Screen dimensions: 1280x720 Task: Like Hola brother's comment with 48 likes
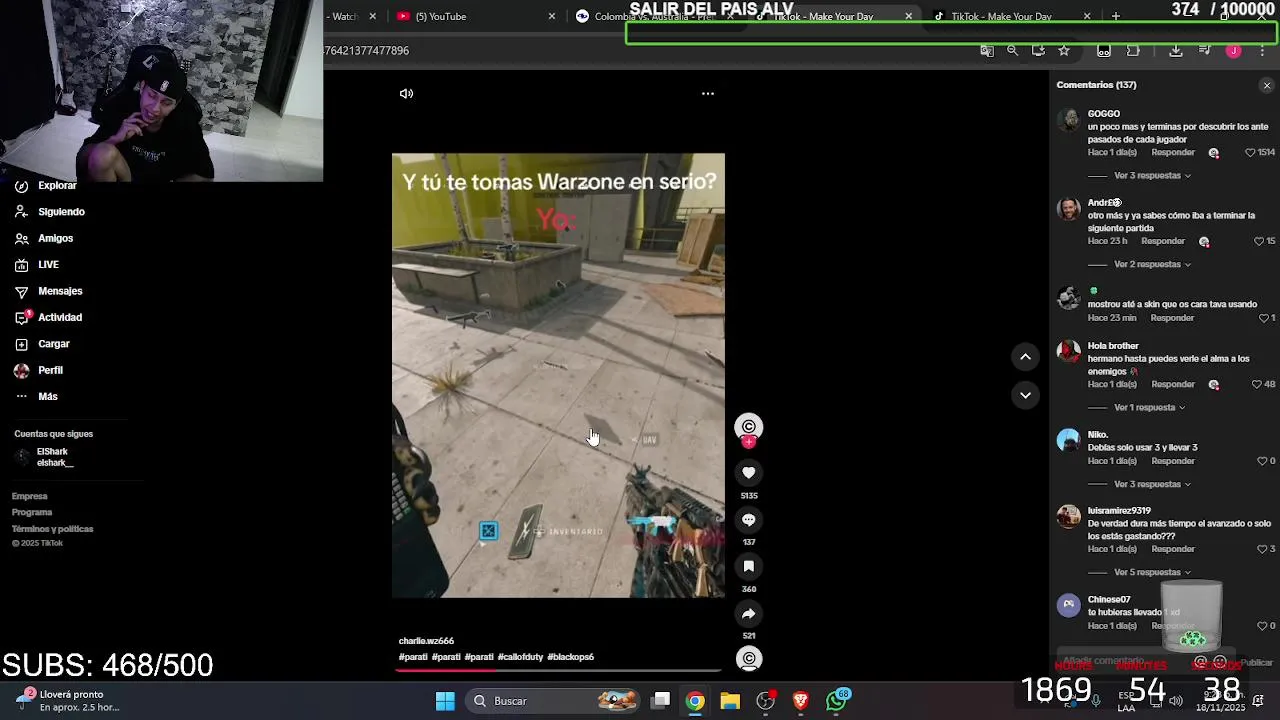1257,384
